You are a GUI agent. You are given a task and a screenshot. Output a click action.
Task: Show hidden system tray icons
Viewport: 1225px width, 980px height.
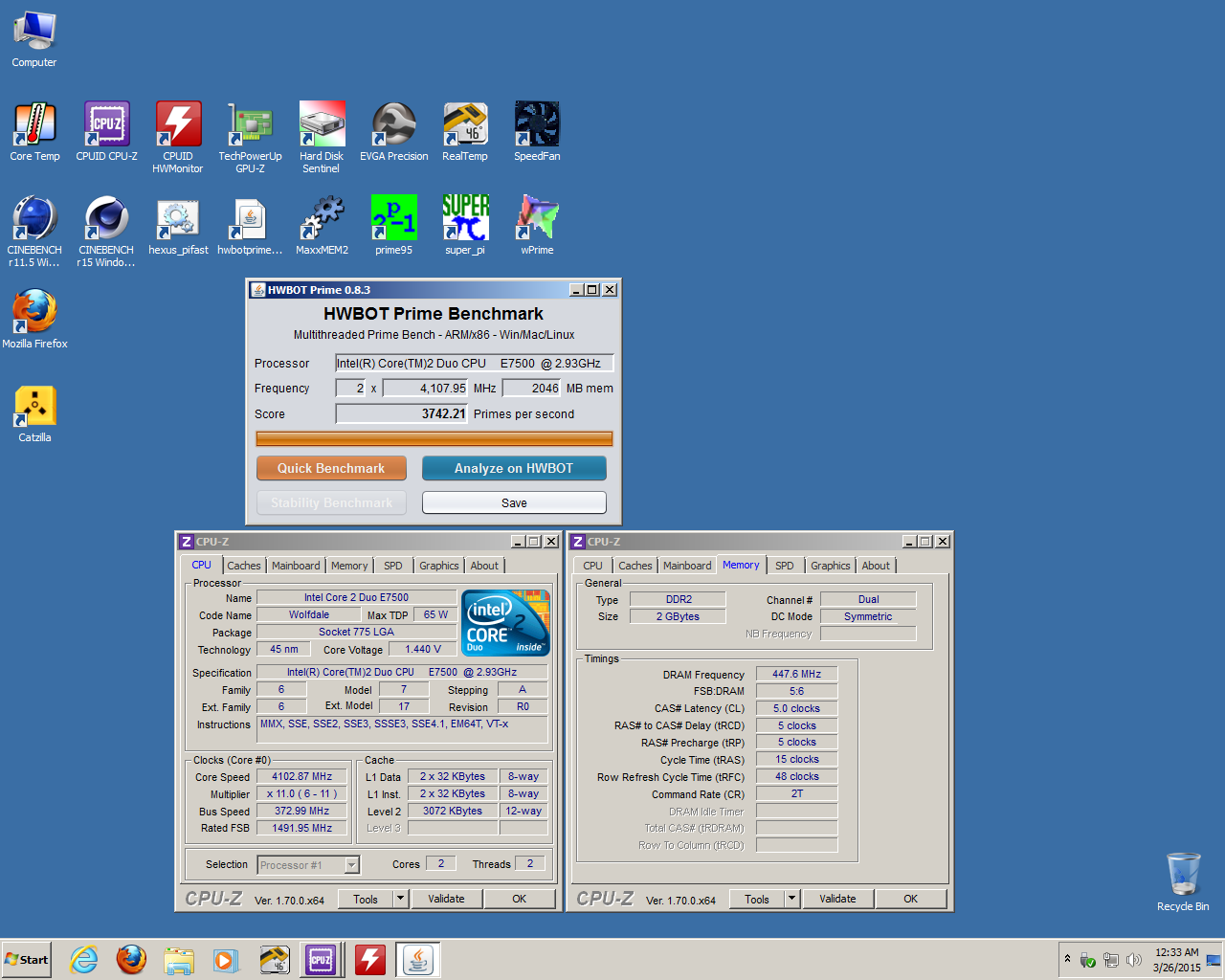pyautogui.click(x=1067, y=959)
